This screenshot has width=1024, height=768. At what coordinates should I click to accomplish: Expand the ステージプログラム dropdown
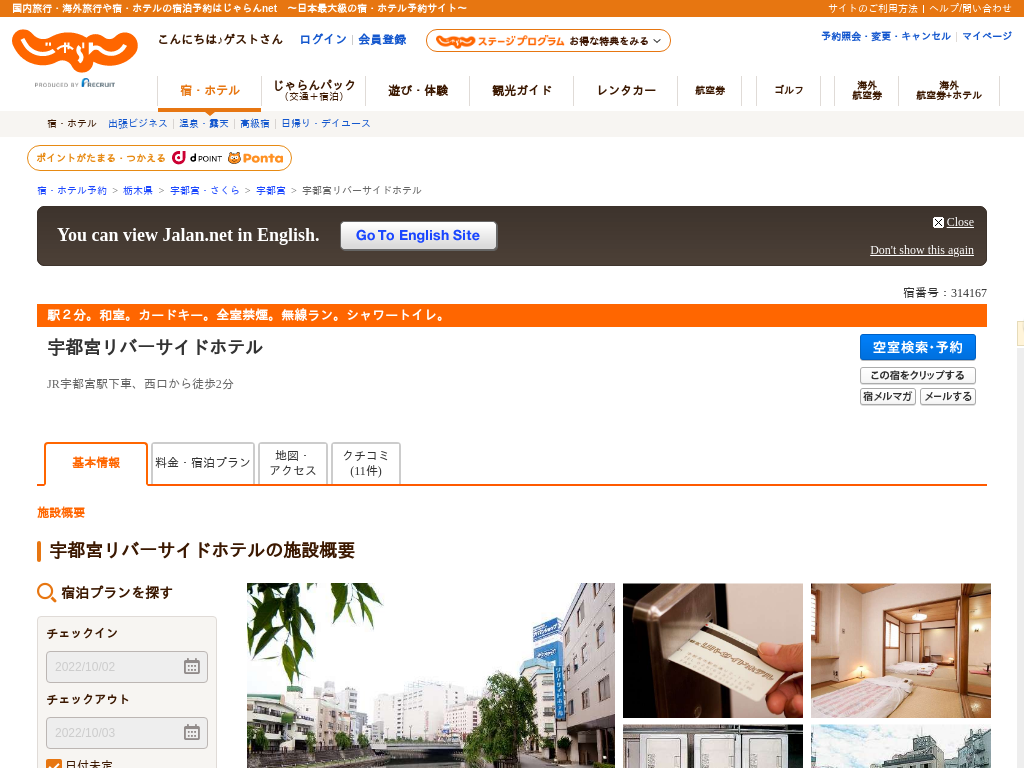[548, 40]
